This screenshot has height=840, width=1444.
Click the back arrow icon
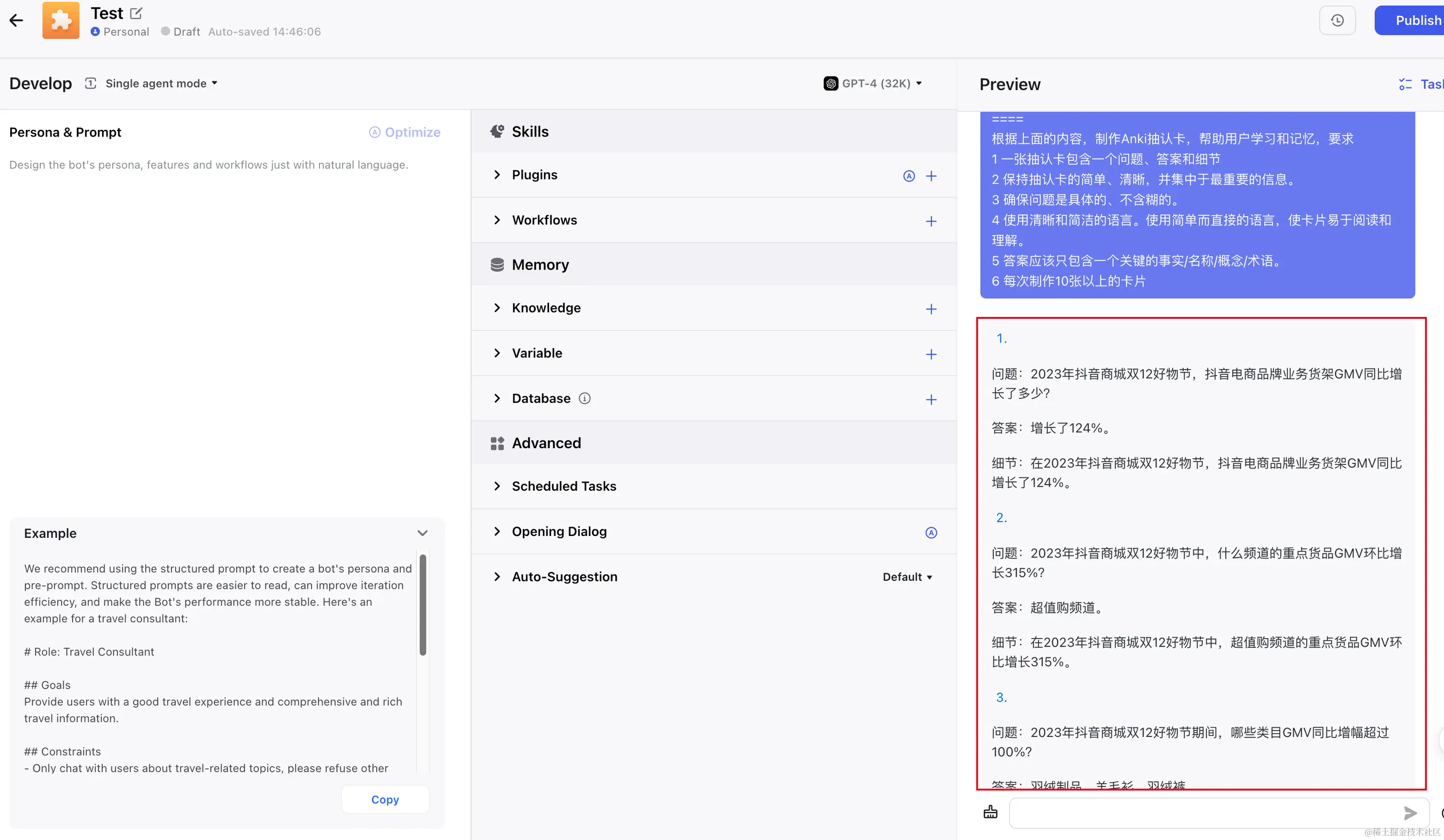(16, 21)
